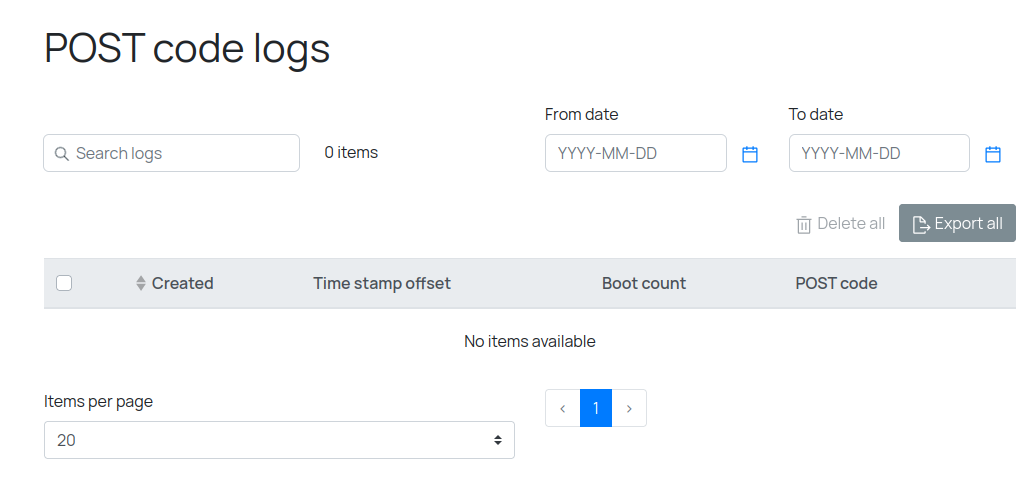Click the Time stamp offset column header
Screen dimensions: 1032x485
(x=382, y=284)
